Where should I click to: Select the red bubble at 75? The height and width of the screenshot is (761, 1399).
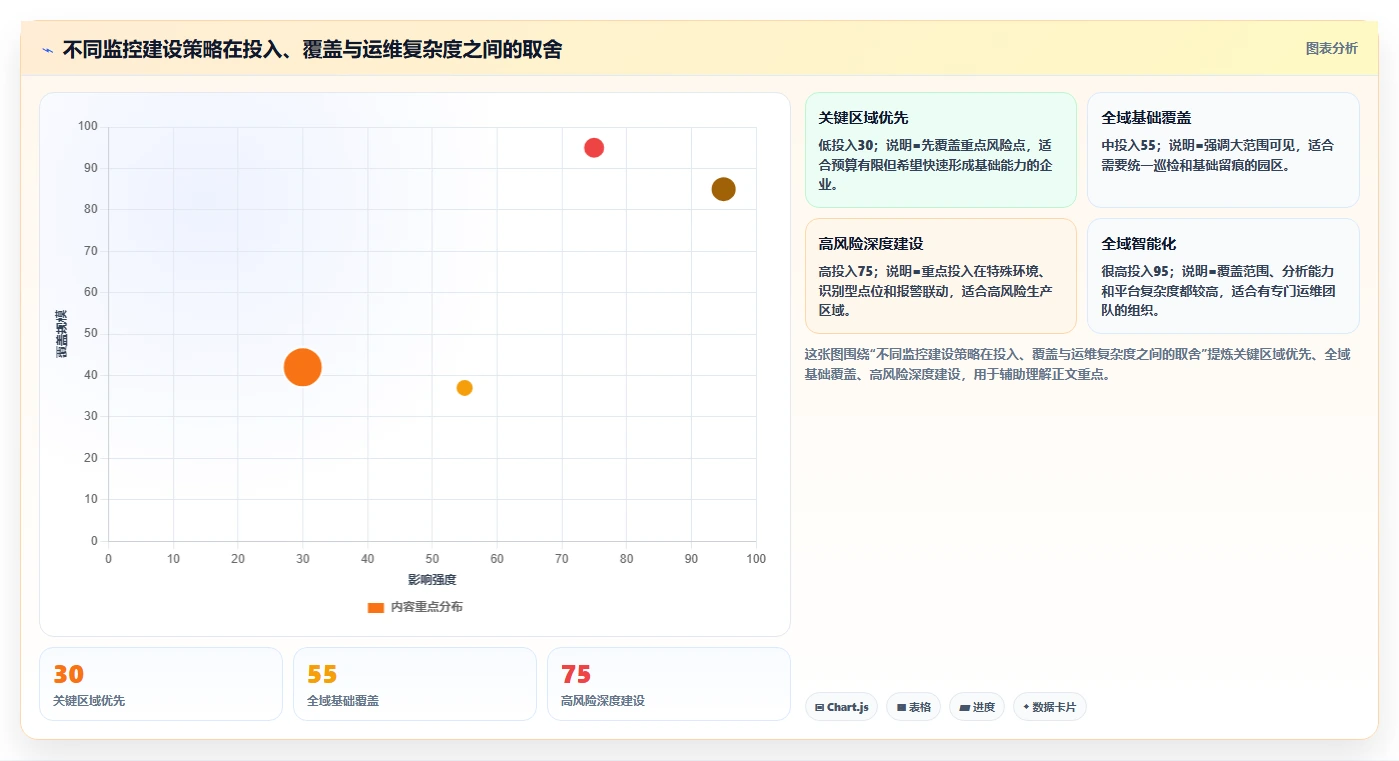[594, 148]
